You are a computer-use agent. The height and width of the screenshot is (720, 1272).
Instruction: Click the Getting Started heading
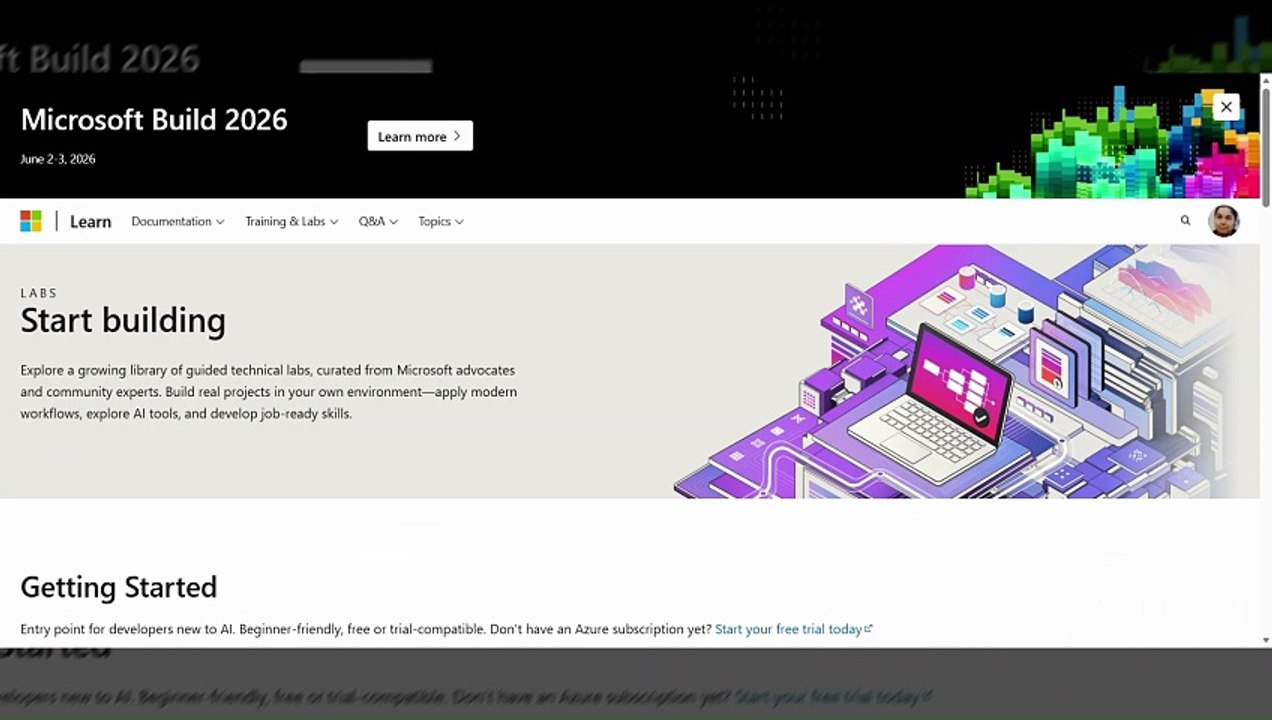[119, 587]
